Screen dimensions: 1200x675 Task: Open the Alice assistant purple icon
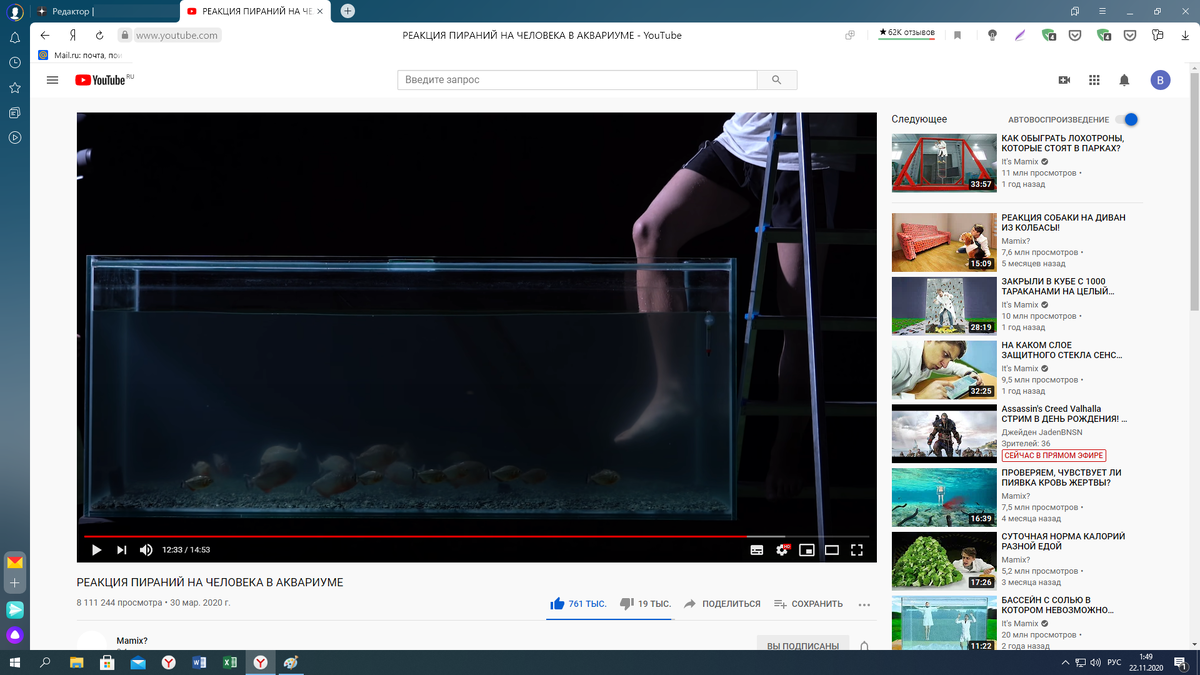[15, 634]
